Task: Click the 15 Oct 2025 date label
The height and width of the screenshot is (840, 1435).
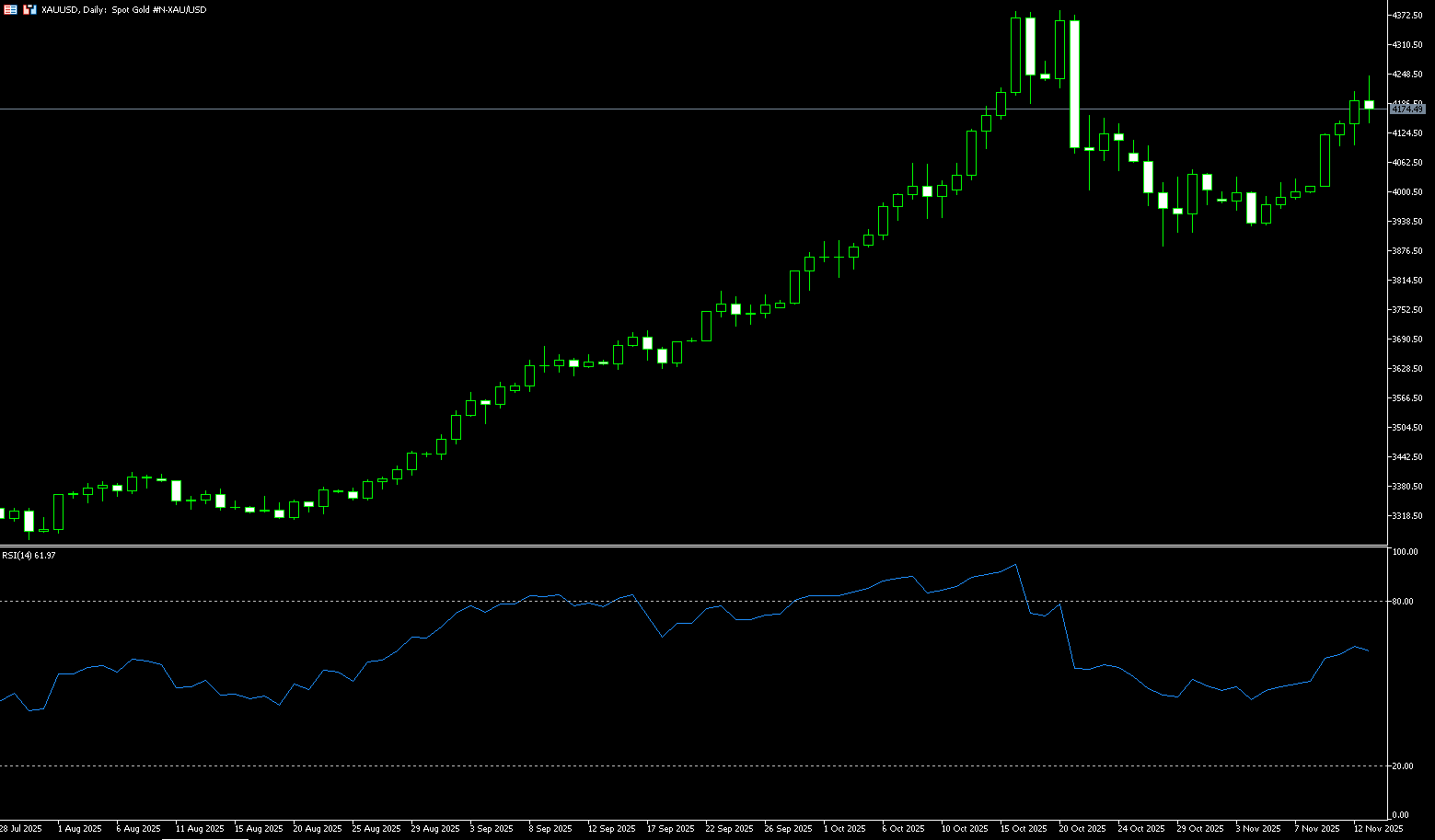Action: (1023, 829)
